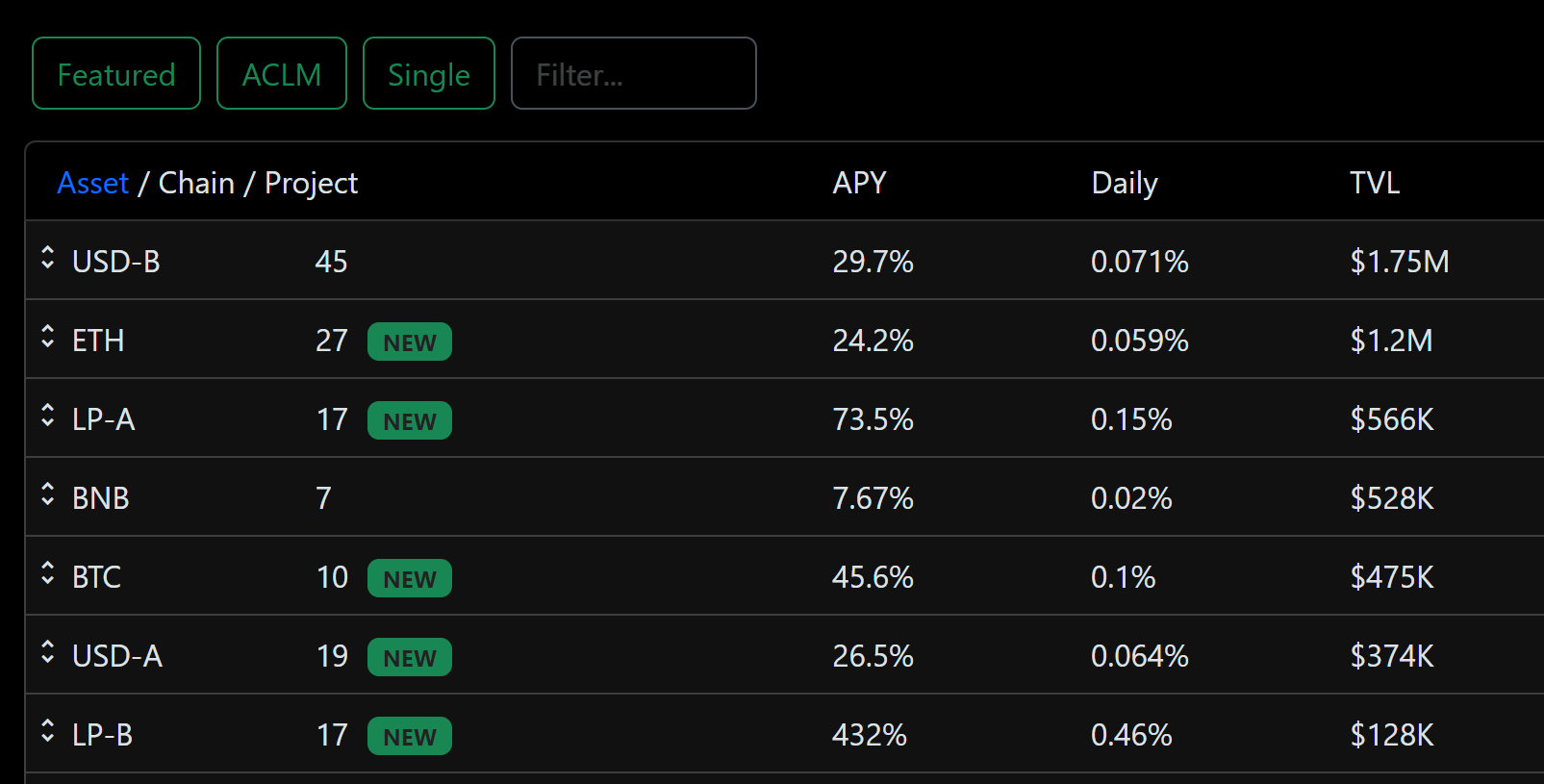The height and width of the screenshot is (784, 1544).
Task: Click the NEW badge on BTC row
Action: (x=410, y=578)
